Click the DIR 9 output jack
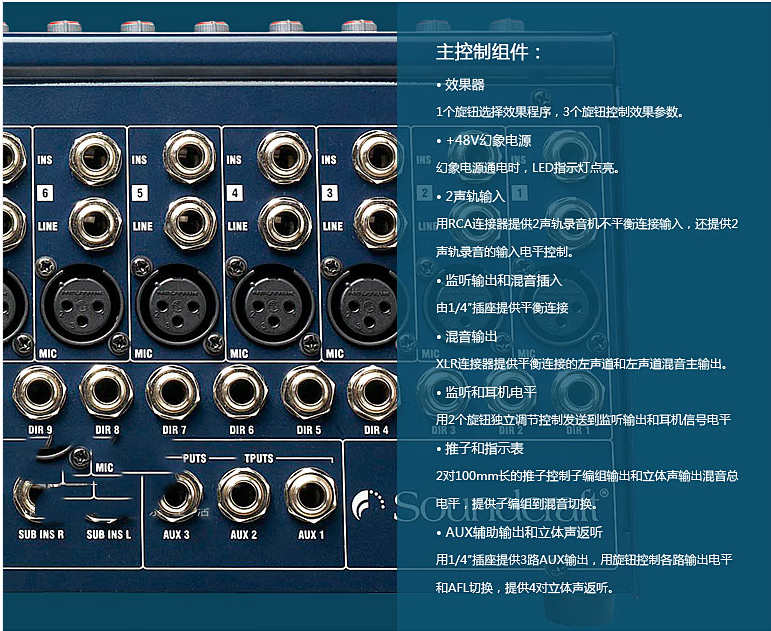Viewport: 771px width, 631px height. (x=39, y=393)
